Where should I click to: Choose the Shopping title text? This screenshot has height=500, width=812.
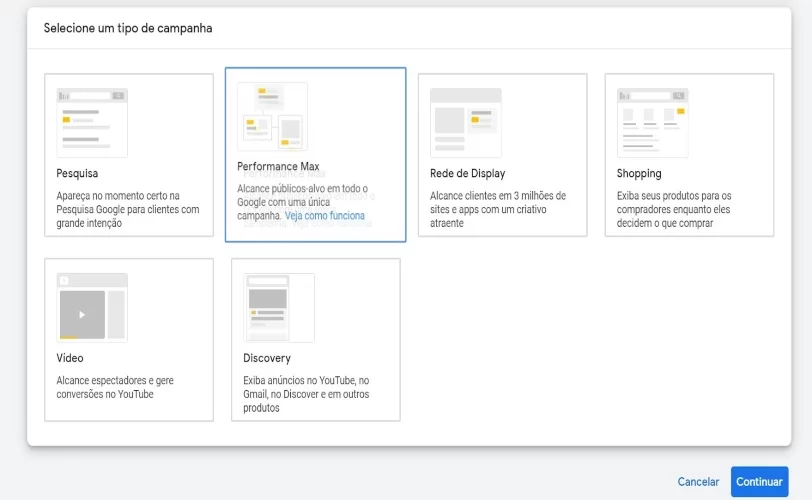[639, 173]
